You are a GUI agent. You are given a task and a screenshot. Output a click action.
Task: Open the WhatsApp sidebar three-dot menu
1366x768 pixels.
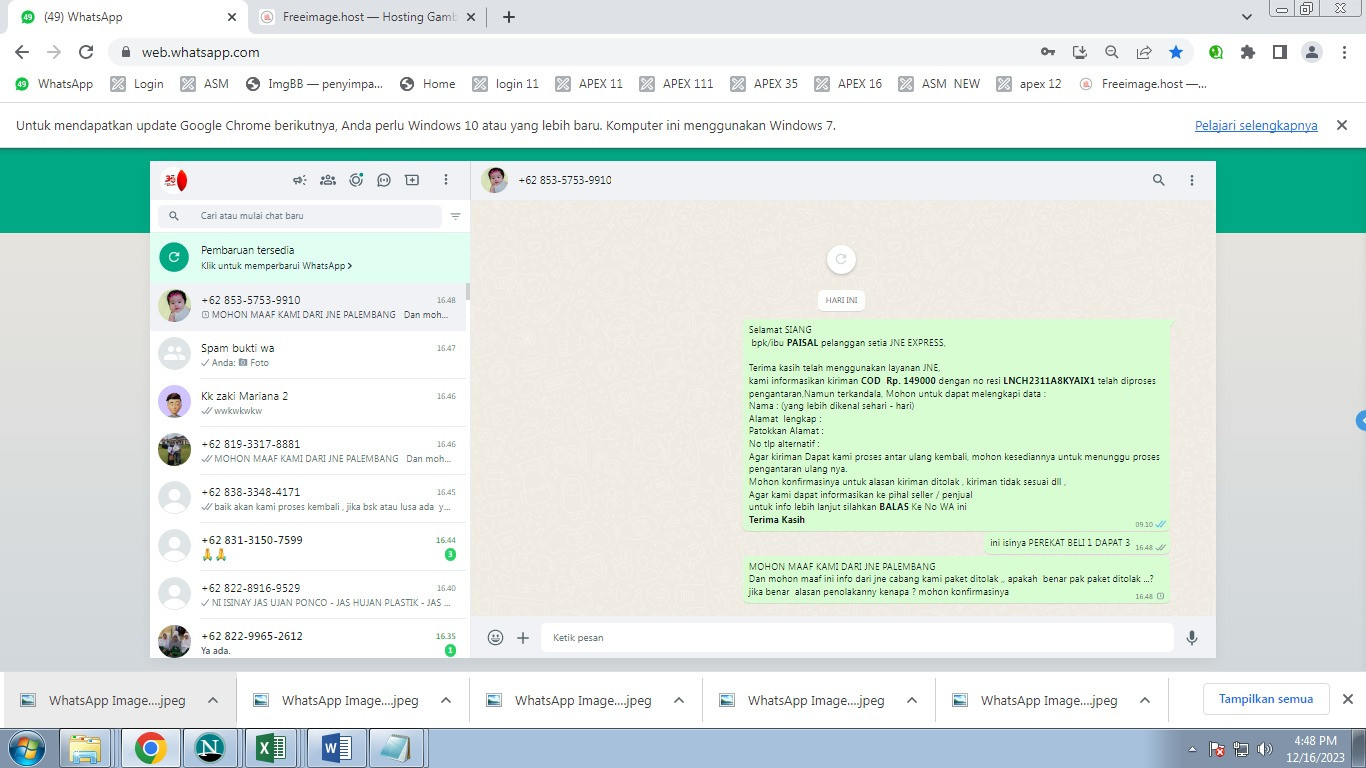point(446,180)
